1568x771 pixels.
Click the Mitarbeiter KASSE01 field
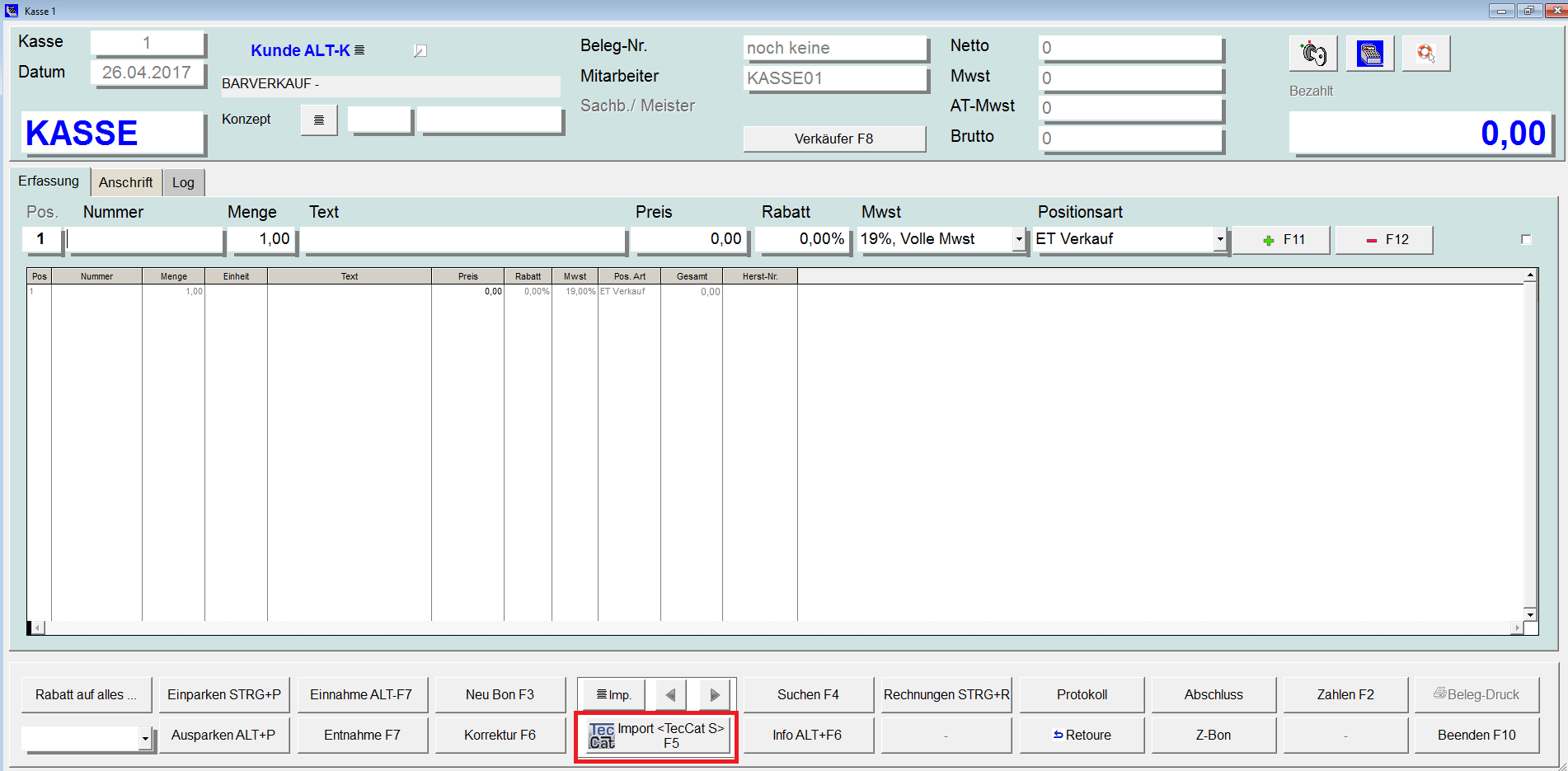834,78
